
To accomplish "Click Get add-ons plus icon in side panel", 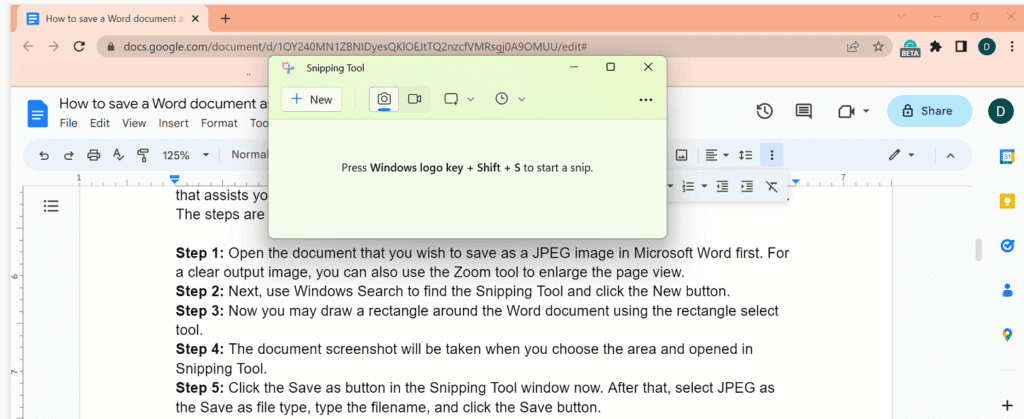I will [1008, 405].
